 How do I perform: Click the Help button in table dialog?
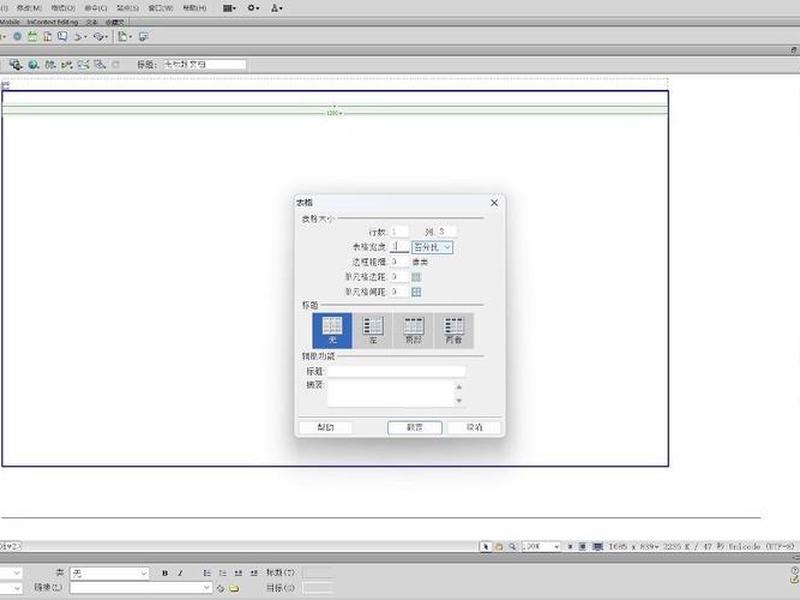[326, 427]
